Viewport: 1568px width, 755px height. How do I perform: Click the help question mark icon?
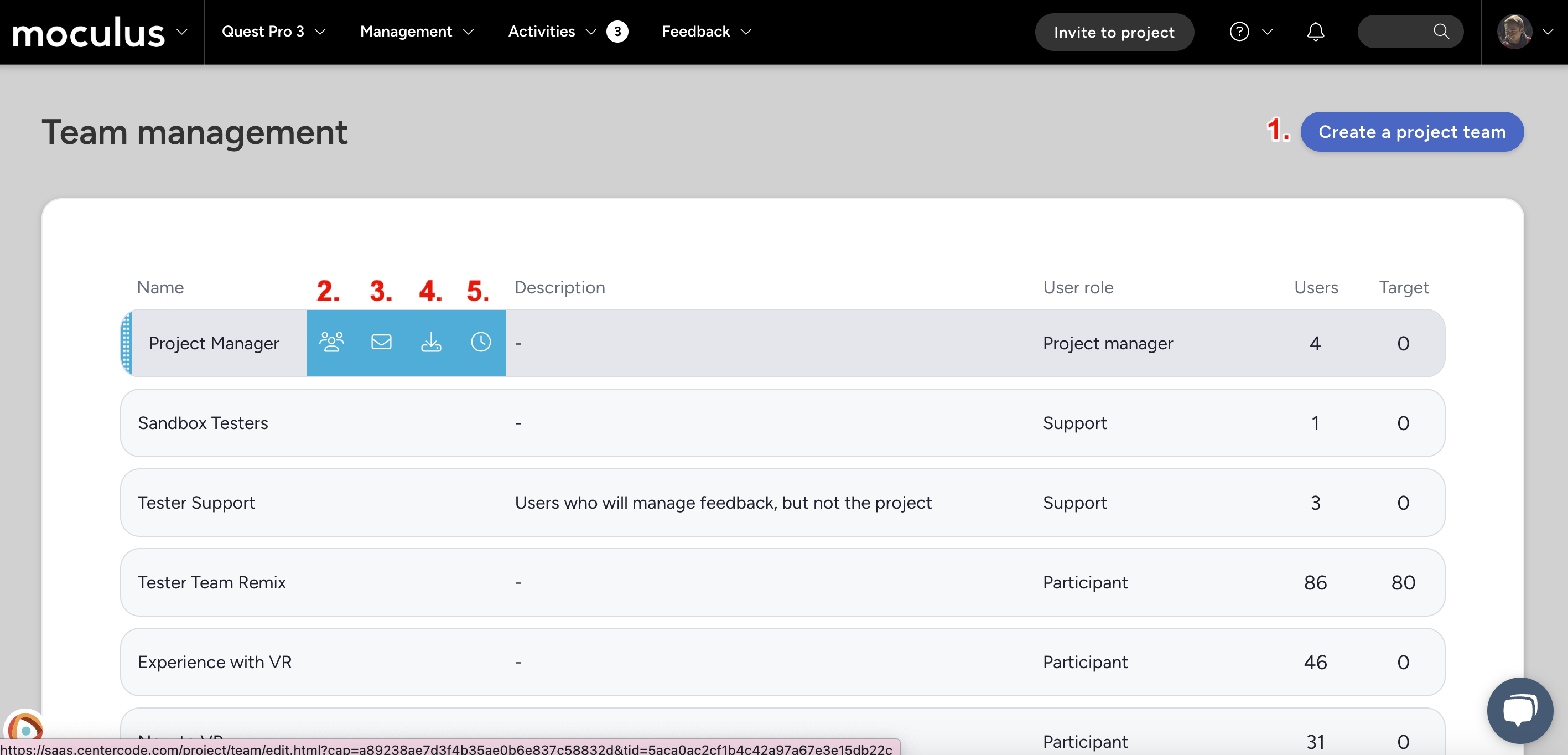click(x=1239, y=32)
